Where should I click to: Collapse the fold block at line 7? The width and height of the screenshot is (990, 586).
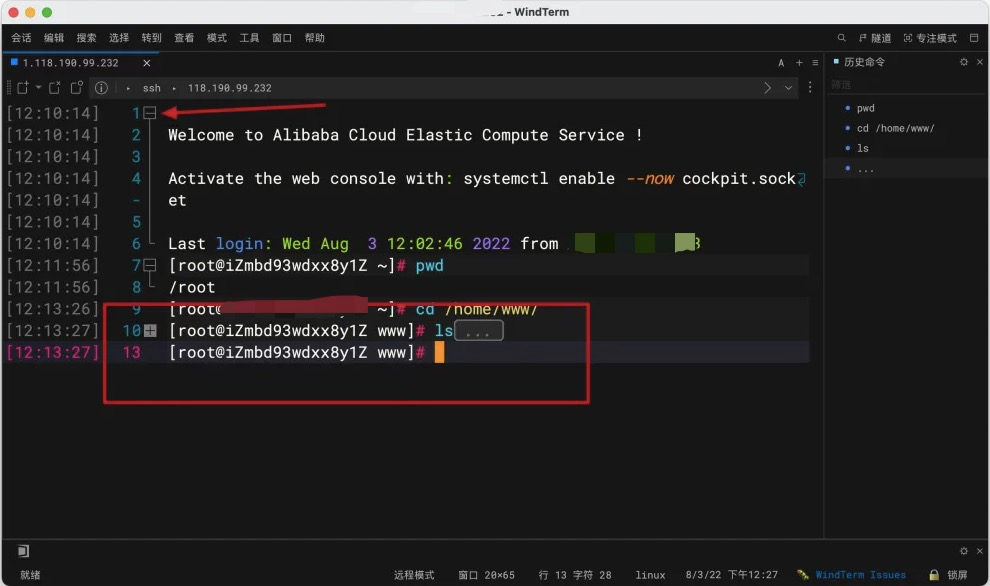(x=150, y=265)
